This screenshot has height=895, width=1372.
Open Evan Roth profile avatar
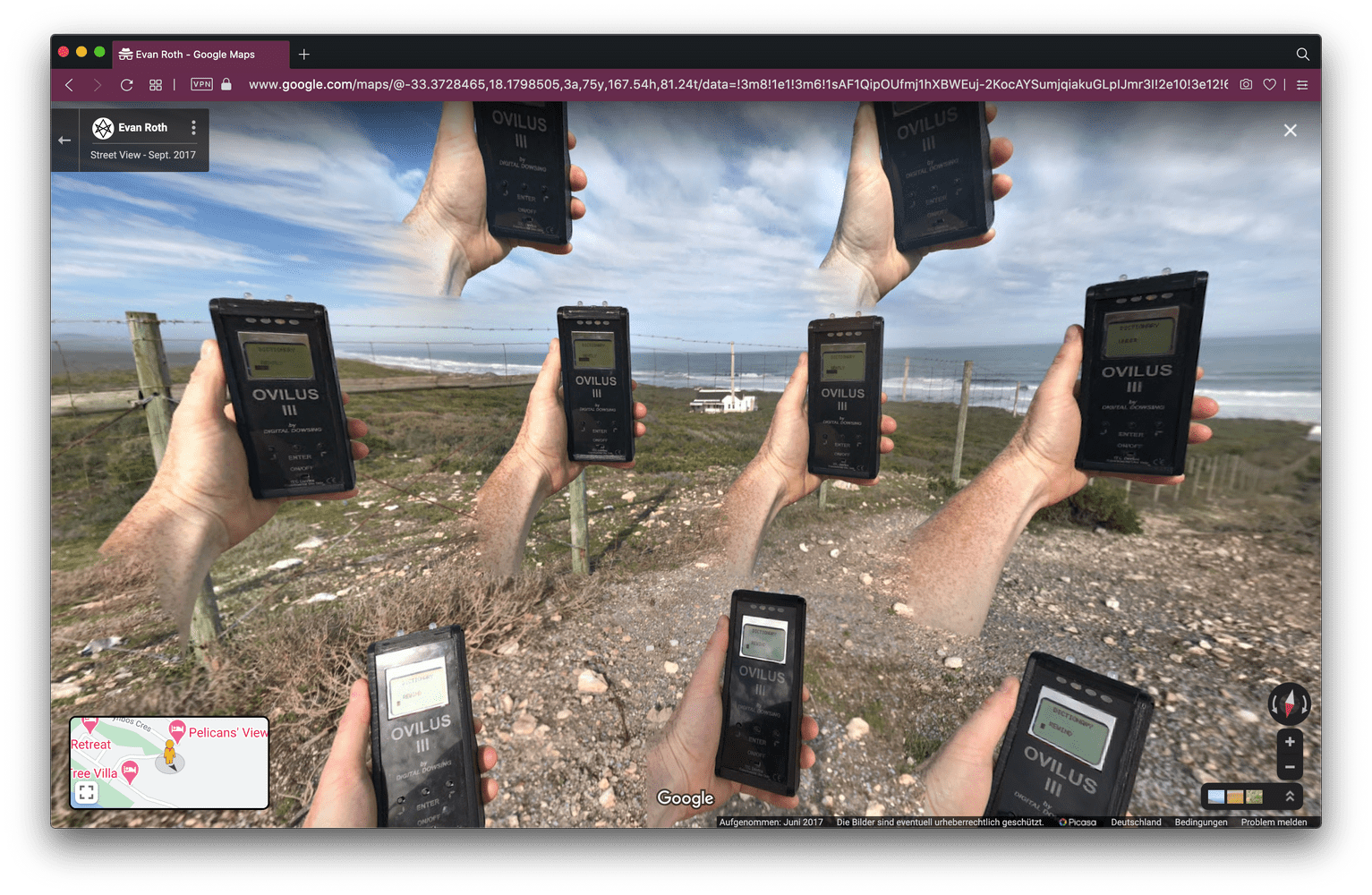(103, 128)
